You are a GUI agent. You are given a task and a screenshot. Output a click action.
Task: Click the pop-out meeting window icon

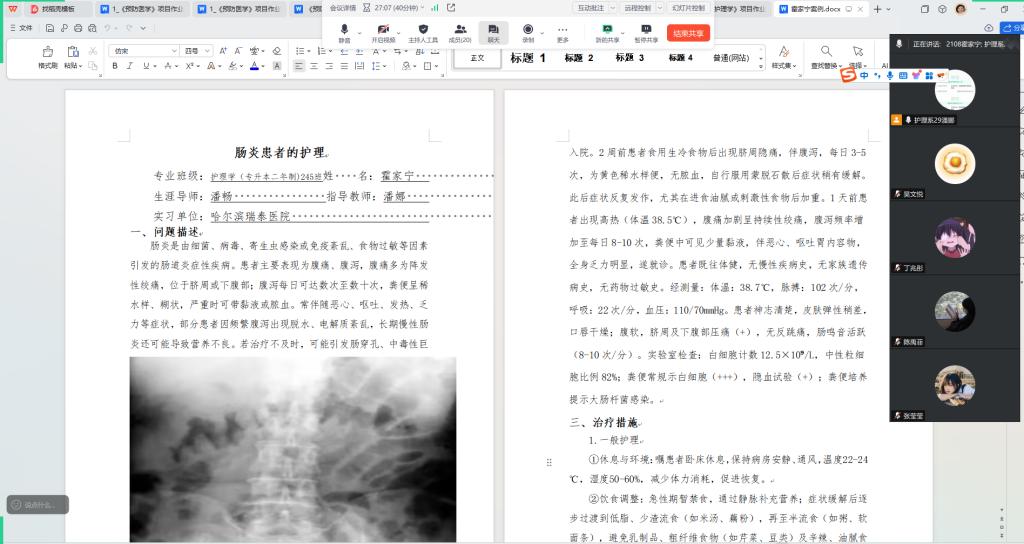click(451, 8)
